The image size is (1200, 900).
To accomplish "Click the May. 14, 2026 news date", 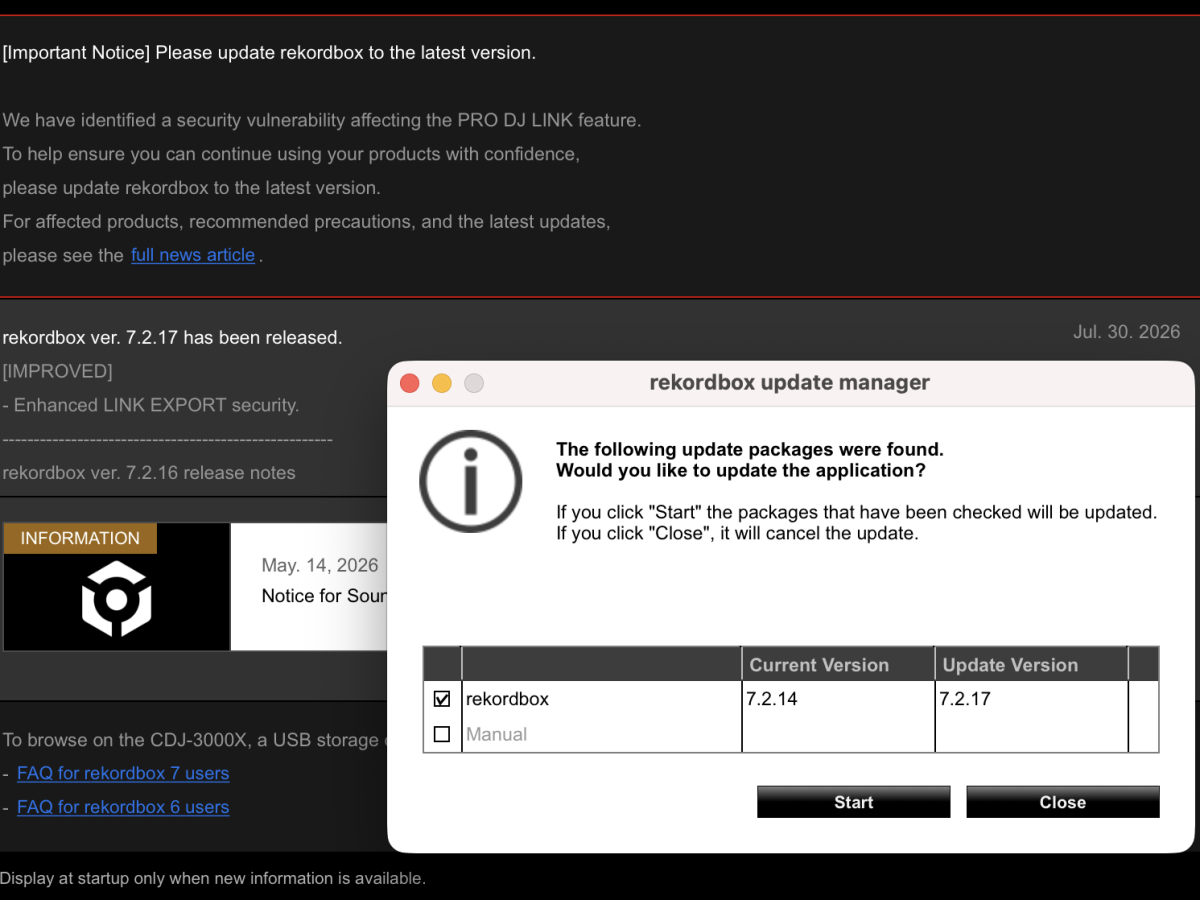I will 320,566.
